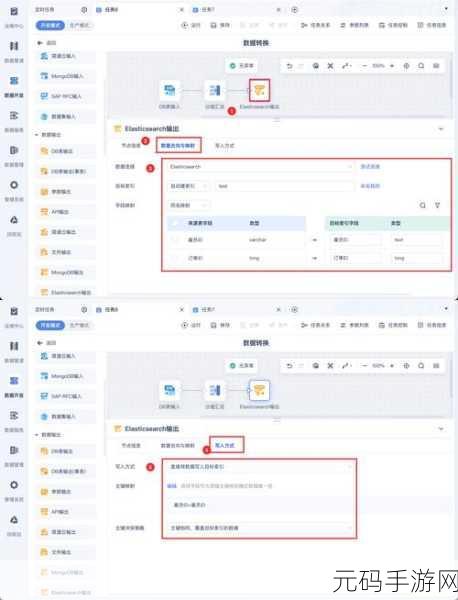Open the node info tab in upper panel
The height and width of the screenshot is (600, 458).
point(131,146)
